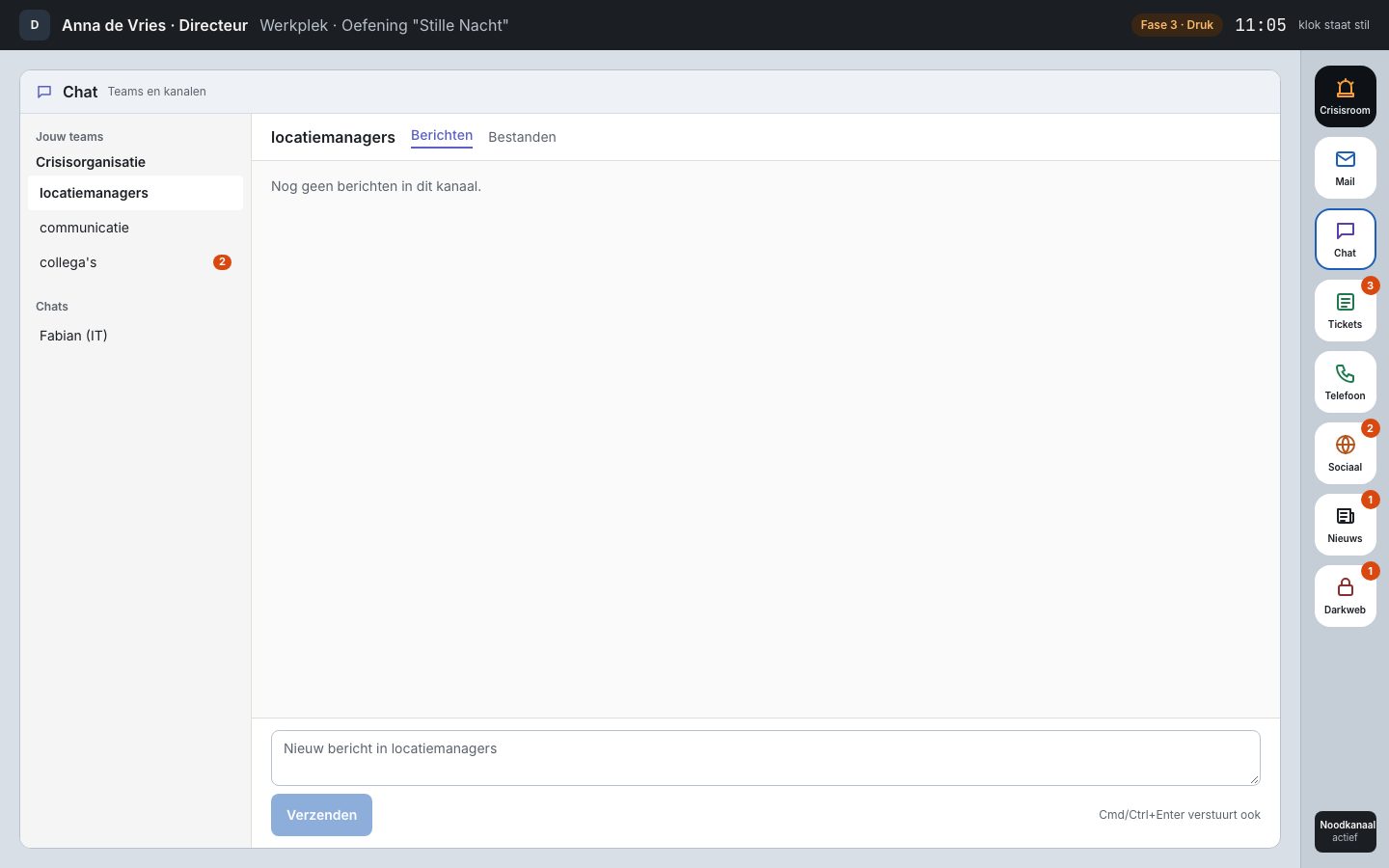Open the Nieuws app
The height and width of the screenshot is (868, 1389).
tap(1345, 525)
